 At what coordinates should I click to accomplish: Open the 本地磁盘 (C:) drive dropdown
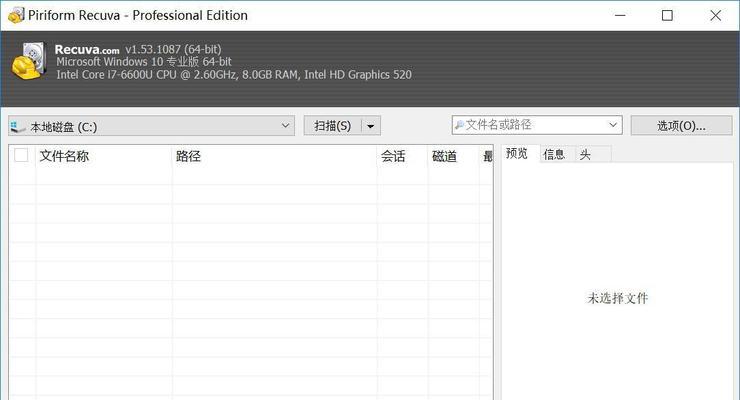(151, 126)
